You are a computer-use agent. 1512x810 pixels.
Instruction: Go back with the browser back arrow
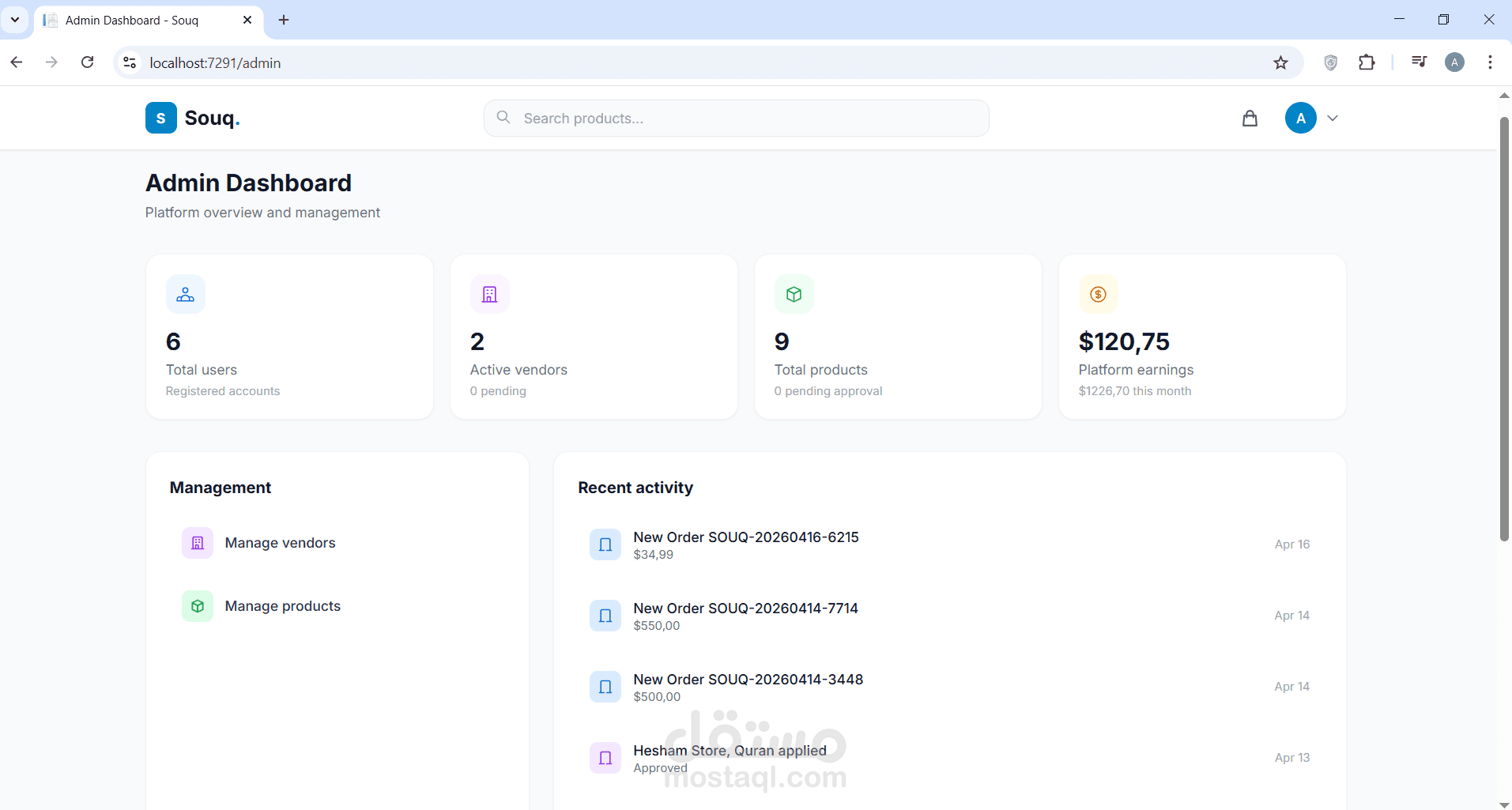coord(17,62)
